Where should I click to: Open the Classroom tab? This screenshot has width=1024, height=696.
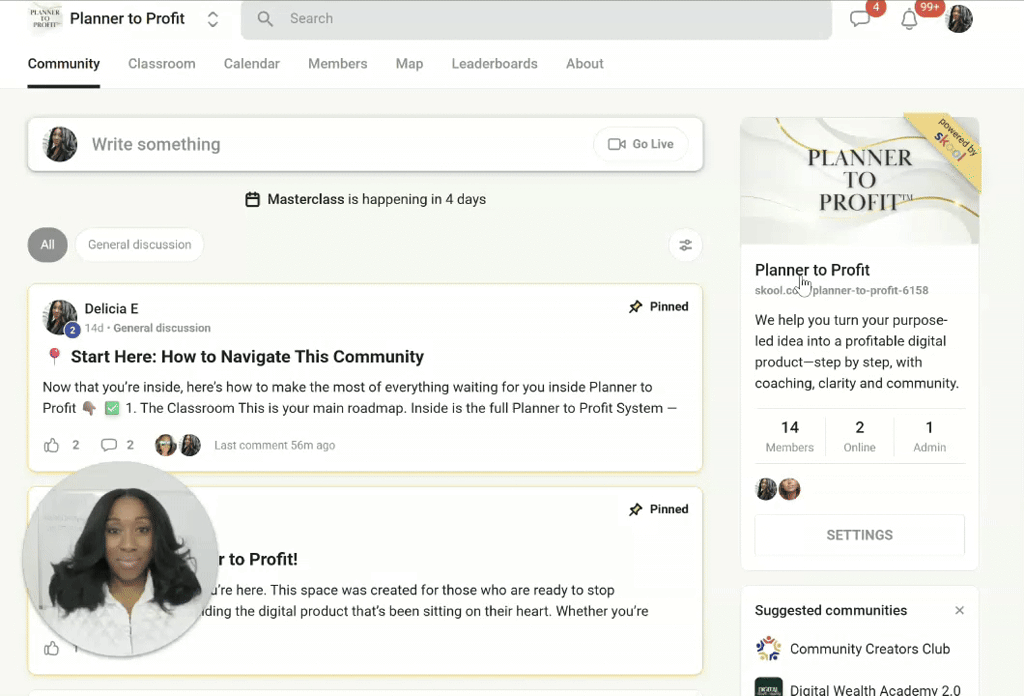(161, 63)
